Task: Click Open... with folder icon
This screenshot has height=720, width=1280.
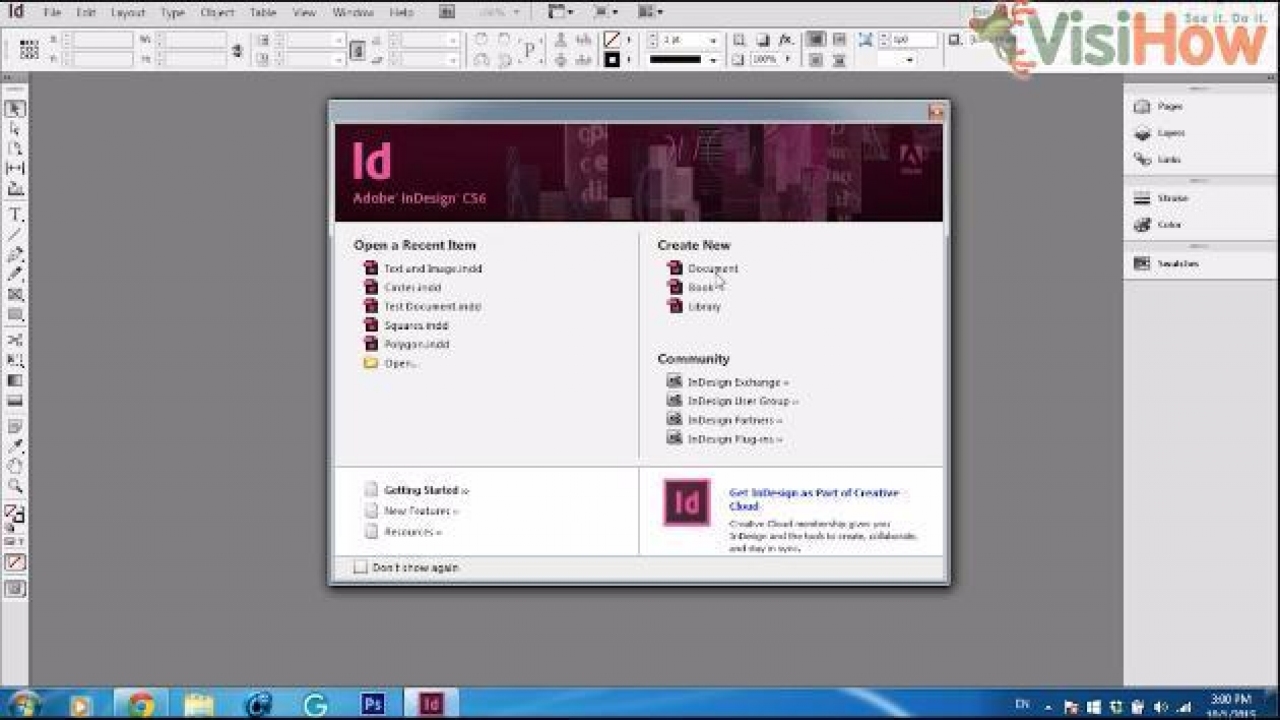Action: [x=390, y=363]
